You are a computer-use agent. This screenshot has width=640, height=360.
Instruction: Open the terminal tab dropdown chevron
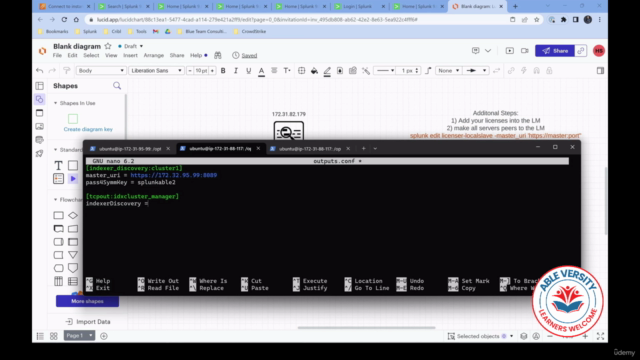(375, 149)
